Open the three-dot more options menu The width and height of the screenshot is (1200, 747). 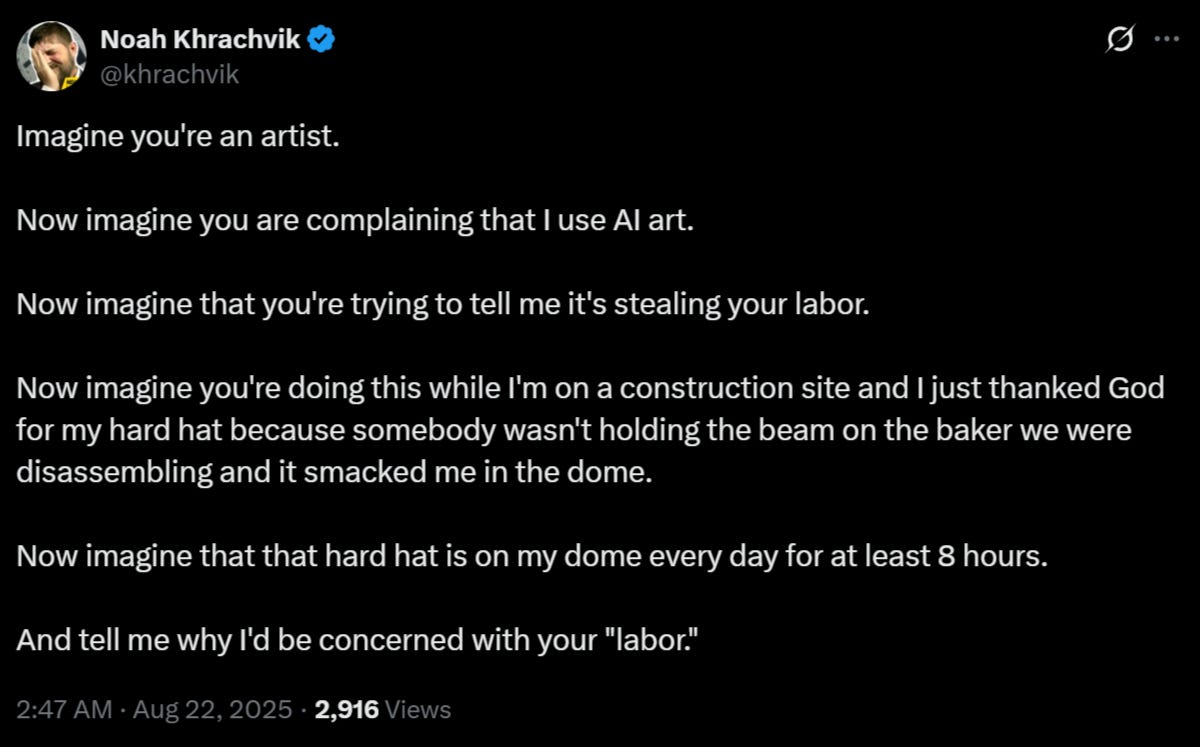(1166, 40)
